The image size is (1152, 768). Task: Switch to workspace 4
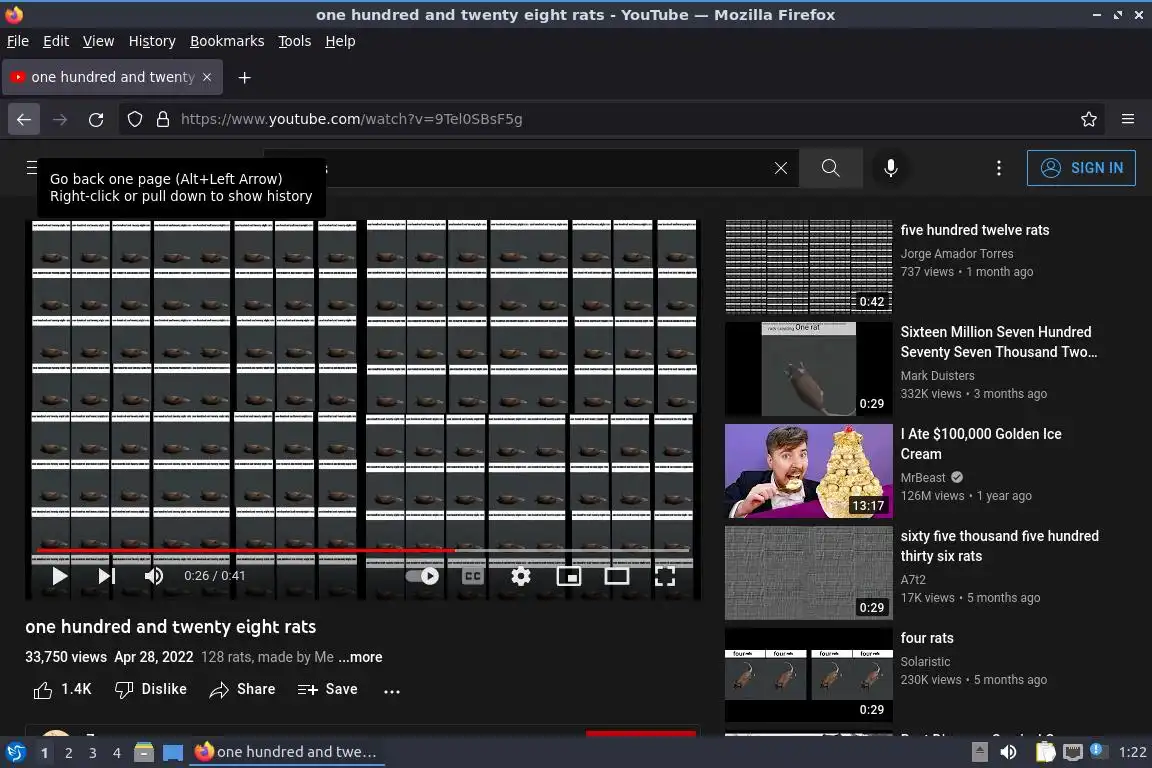tap(117, 753)
